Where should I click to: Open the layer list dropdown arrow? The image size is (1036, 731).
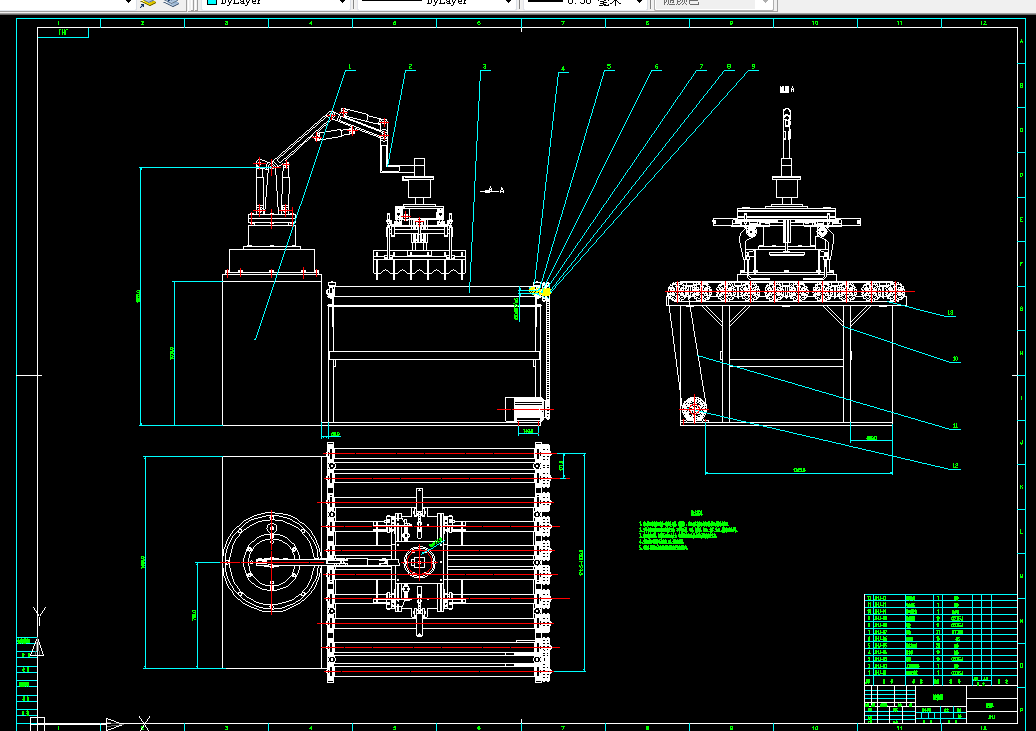coord(128,3)
